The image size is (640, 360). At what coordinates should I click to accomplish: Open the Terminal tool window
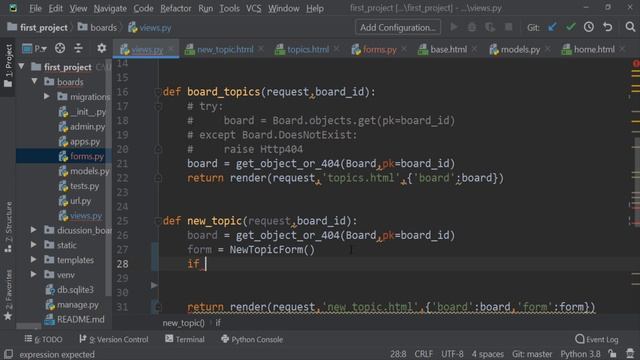[185, 339]
